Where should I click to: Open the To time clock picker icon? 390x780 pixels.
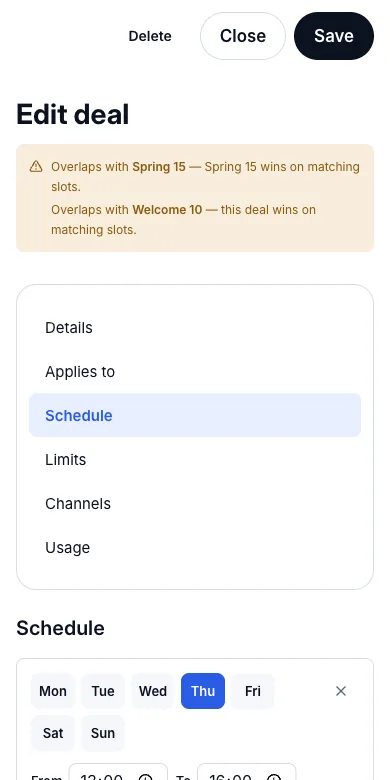click(x=274, y=777)
